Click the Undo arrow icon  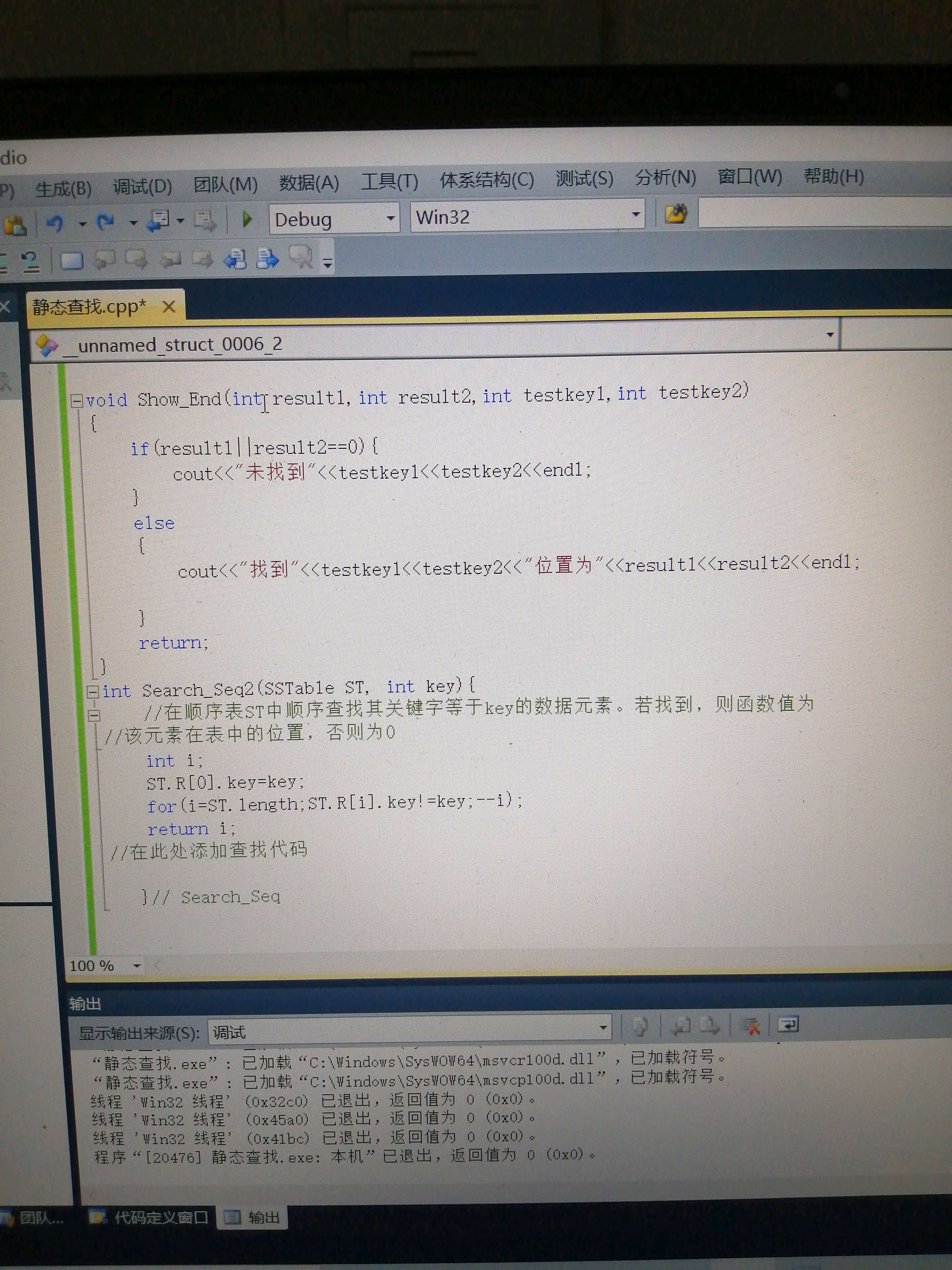click(55, 223)
